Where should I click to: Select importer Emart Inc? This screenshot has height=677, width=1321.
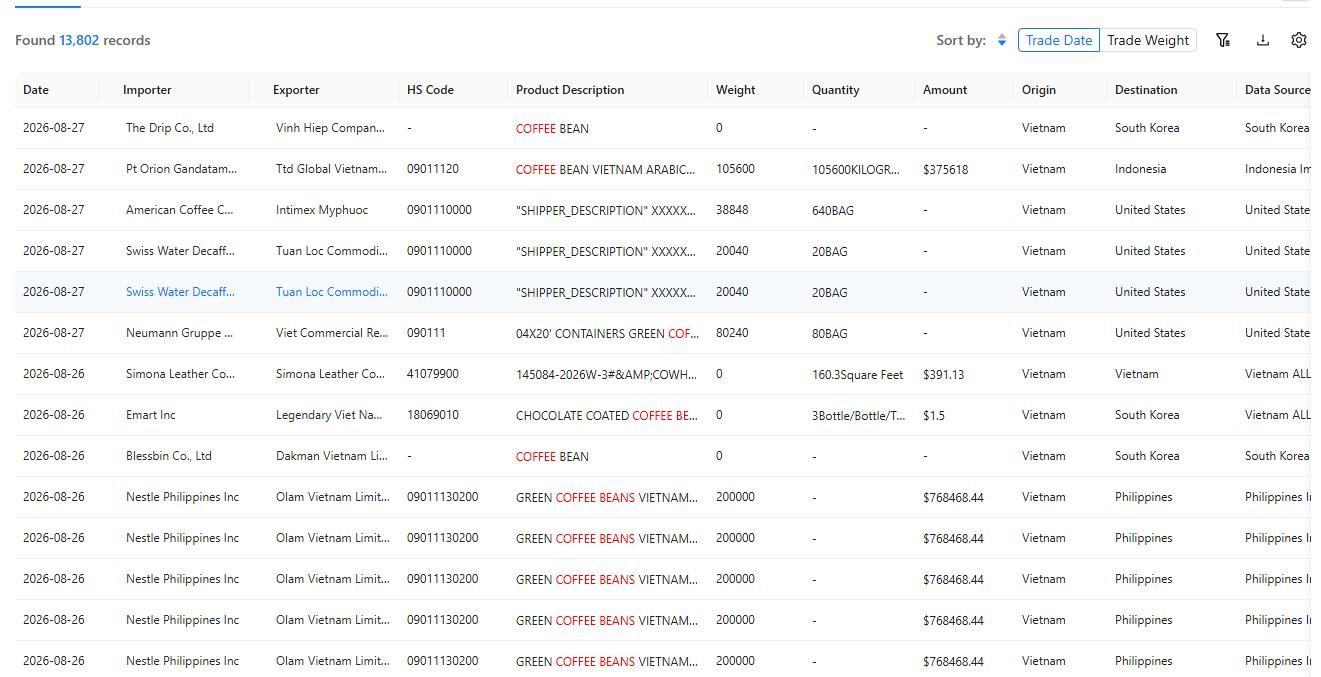tap(151, 415)
